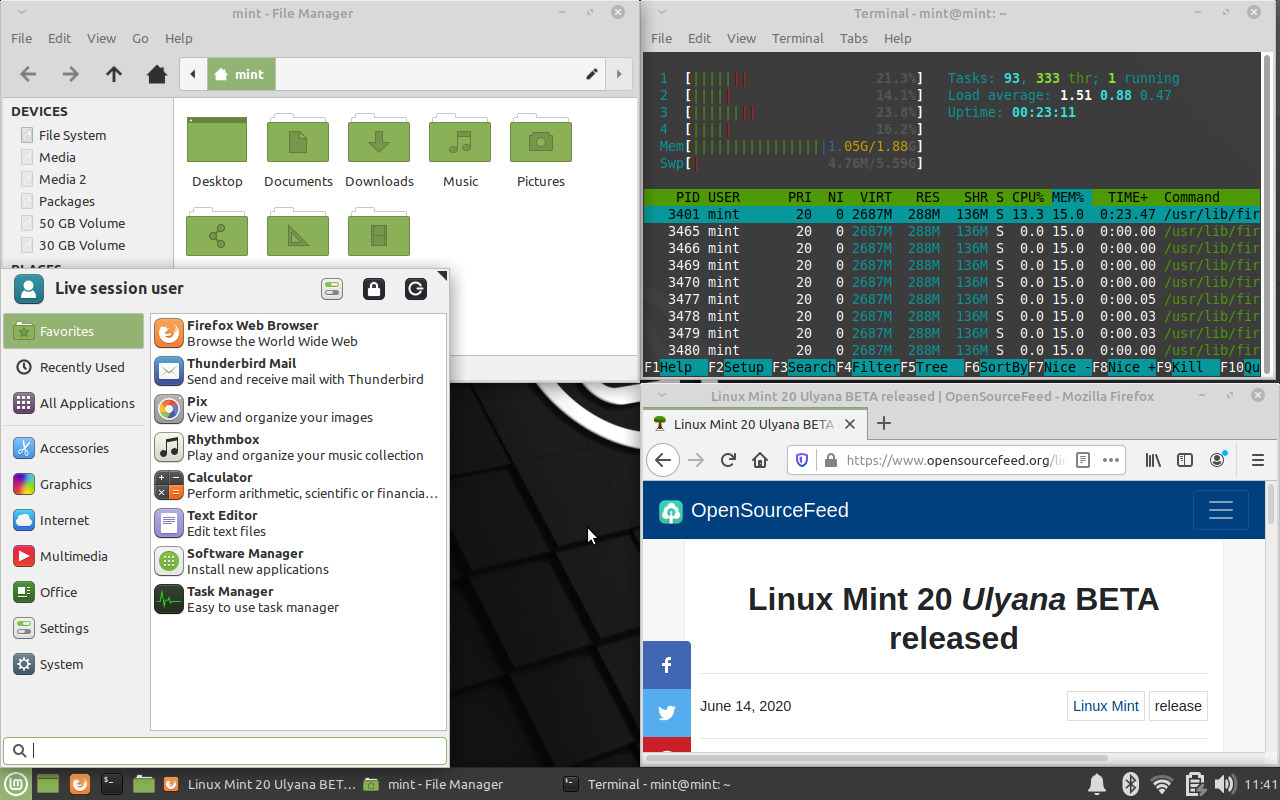Click path bar right scroll arrow
The width and height of the screenshot is (1280, 800).
click(620, 74)
